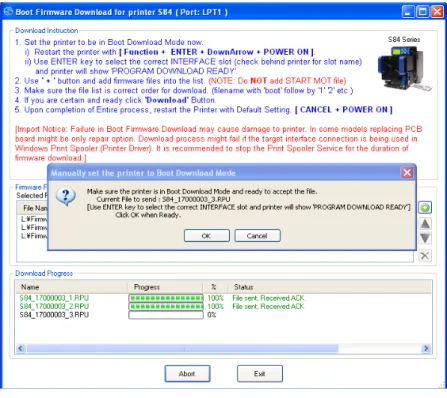447x398 pixels.
Task: Click the File Name column header in firmware list
Action: click(x=32, y=208)
